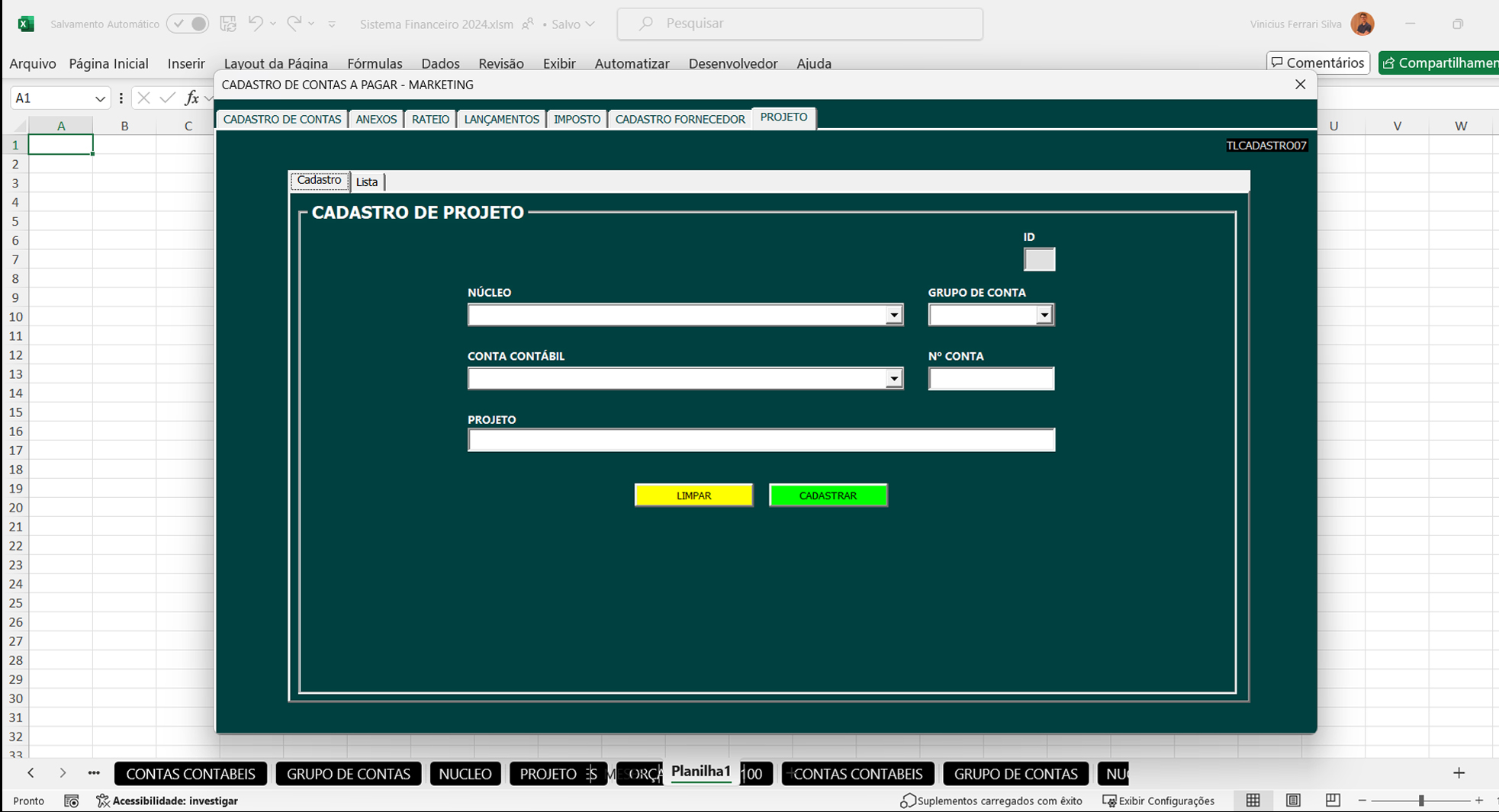The width and height of the screenshot is (1499, 812).
Task: Select cell A1 in the worksheet
Action: (61, 145)
